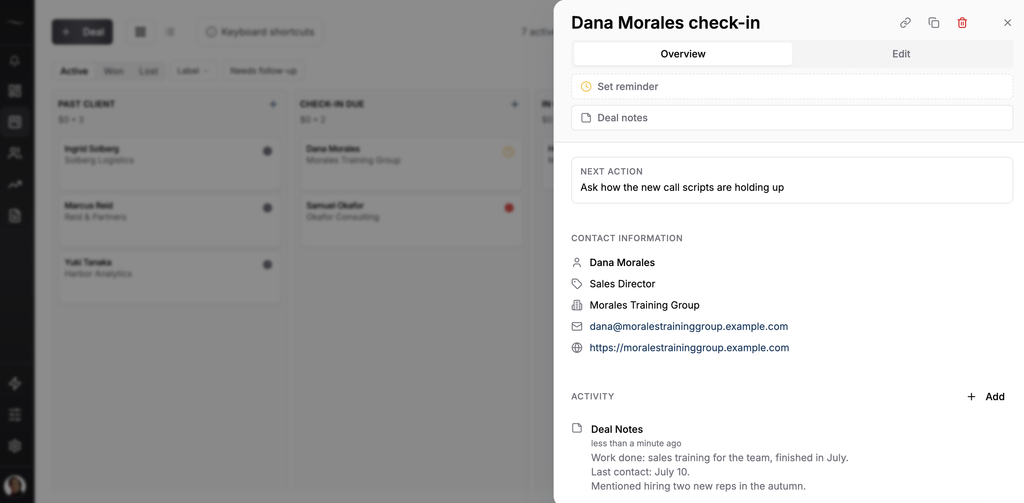Click the building icon next to Morales Training Group

click(x=577, y=305)
